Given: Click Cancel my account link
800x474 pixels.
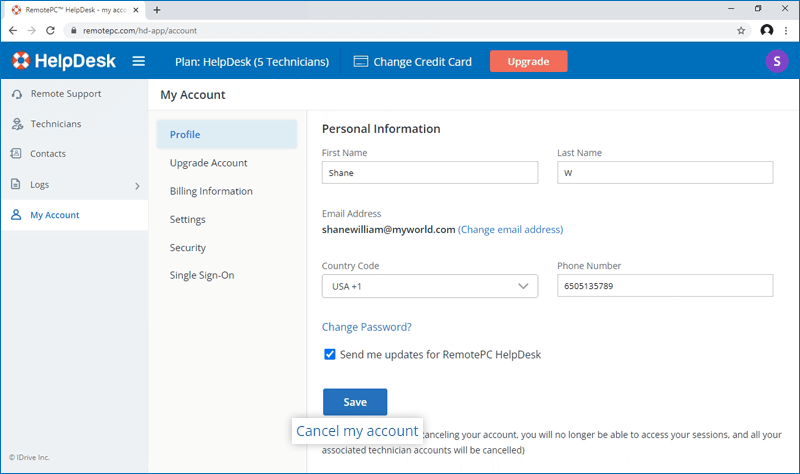Looking at the screenshot, I should point(357,431).
